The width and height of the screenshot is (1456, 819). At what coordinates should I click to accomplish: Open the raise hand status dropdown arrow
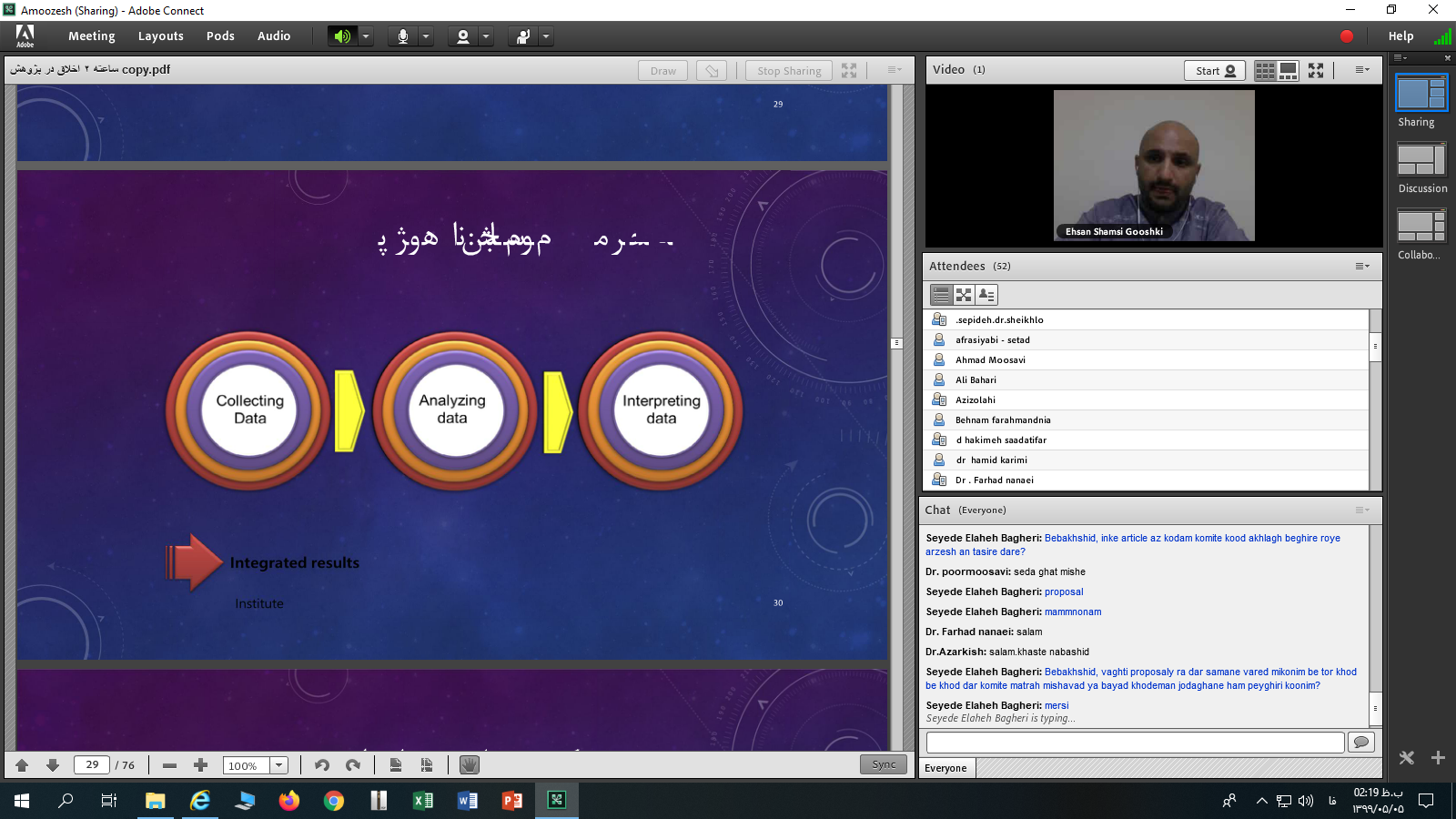point(546,36)
